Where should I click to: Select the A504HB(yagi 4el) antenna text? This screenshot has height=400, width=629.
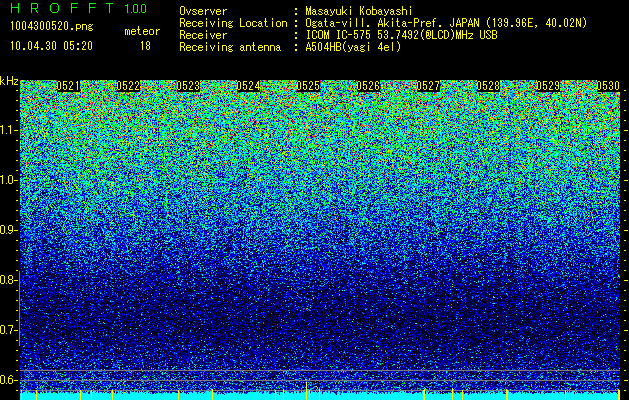click(x=353, y=47)
